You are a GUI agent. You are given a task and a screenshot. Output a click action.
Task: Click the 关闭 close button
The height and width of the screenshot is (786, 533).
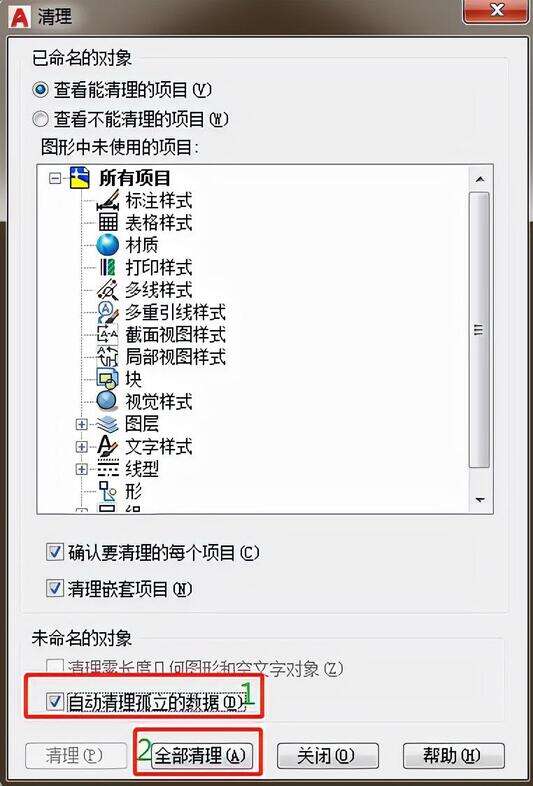327,755
